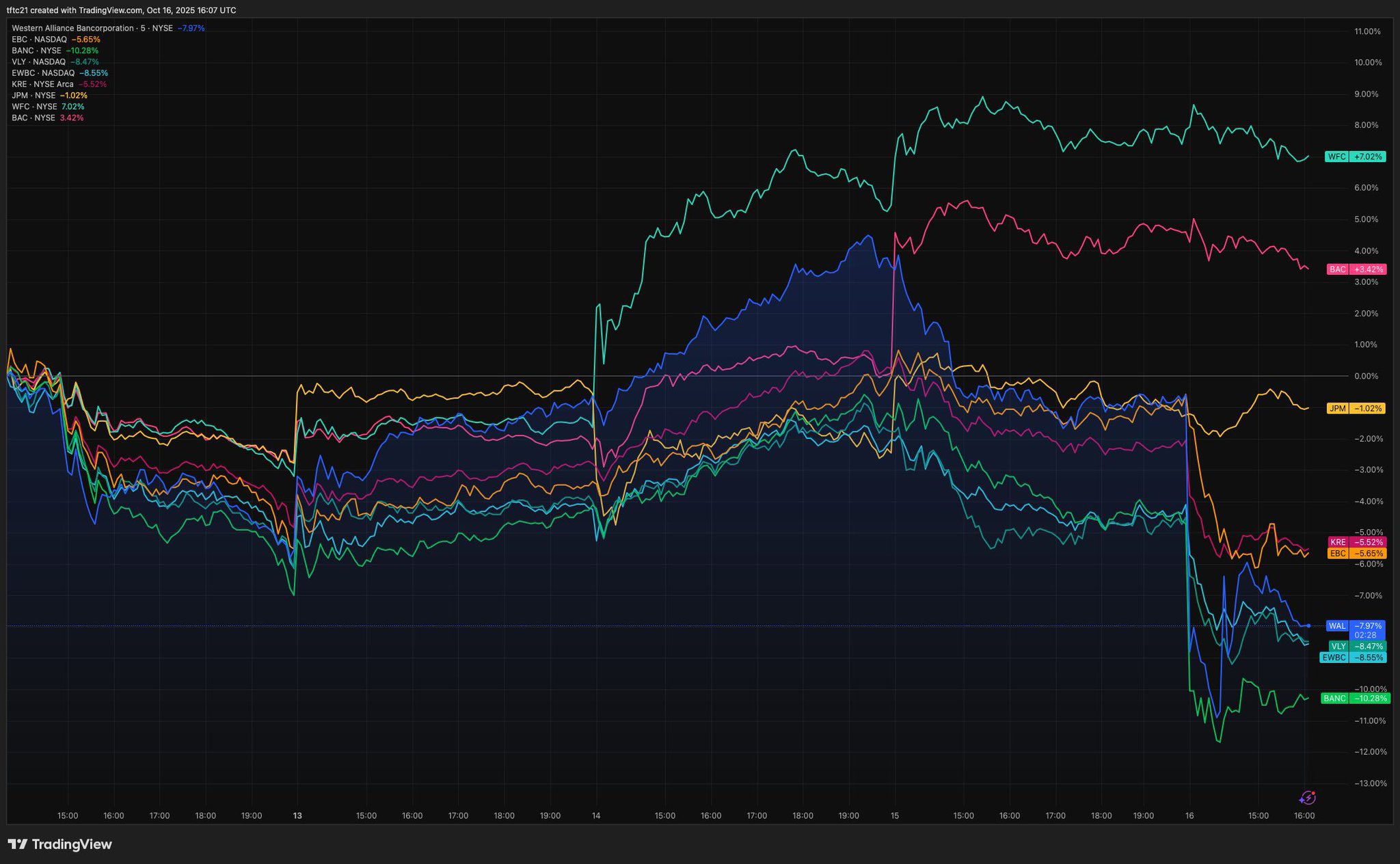Click date marker 14 on time axis
This screenshot has height=864, width=1400.
point(596,815)
